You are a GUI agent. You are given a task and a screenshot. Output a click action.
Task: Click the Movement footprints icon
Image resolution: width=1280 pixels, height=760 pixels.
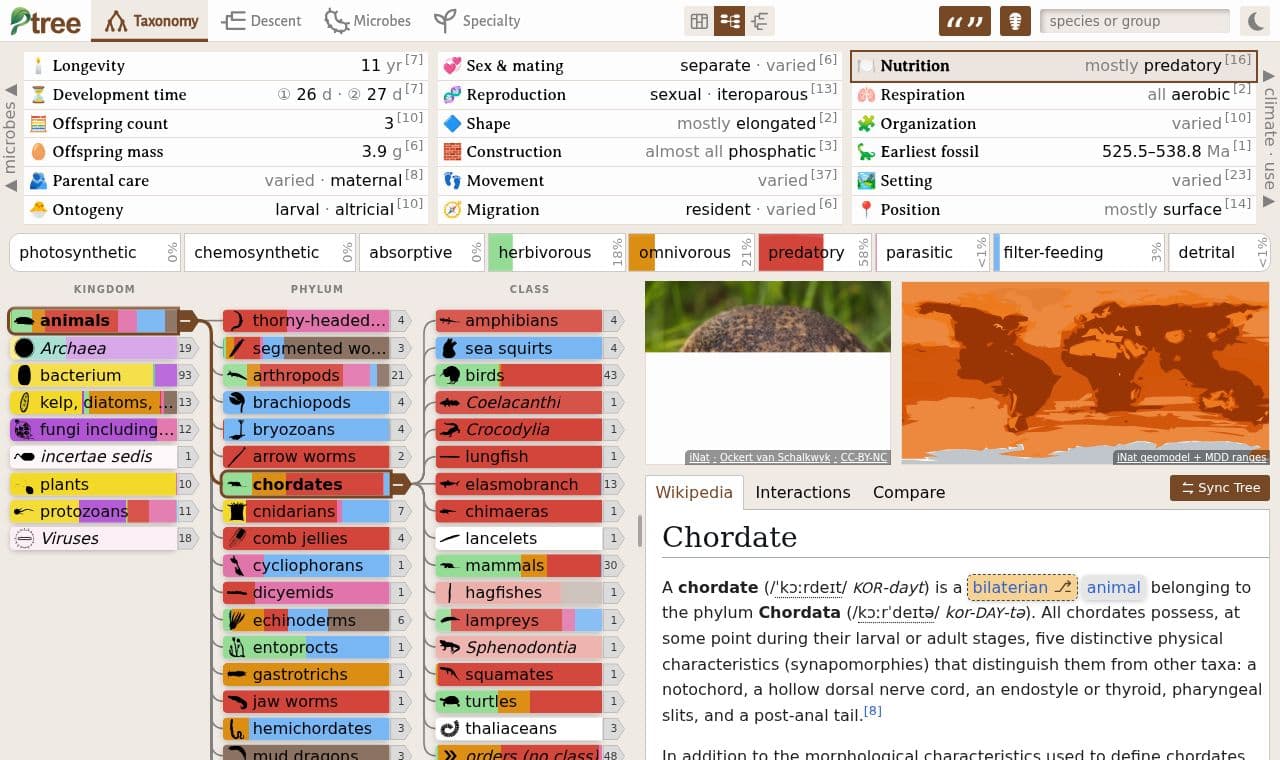[452, 181]
